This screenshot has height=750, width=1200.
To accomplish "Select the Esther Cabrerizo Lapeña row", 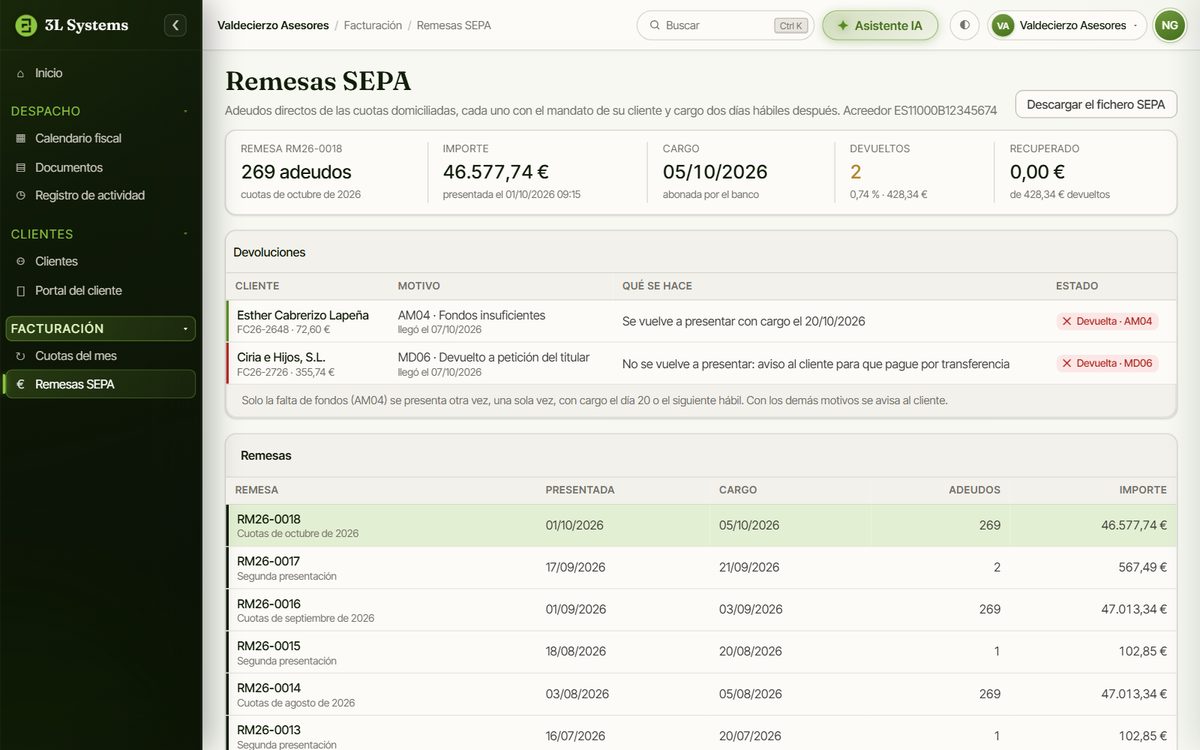I will pos(701,321).
